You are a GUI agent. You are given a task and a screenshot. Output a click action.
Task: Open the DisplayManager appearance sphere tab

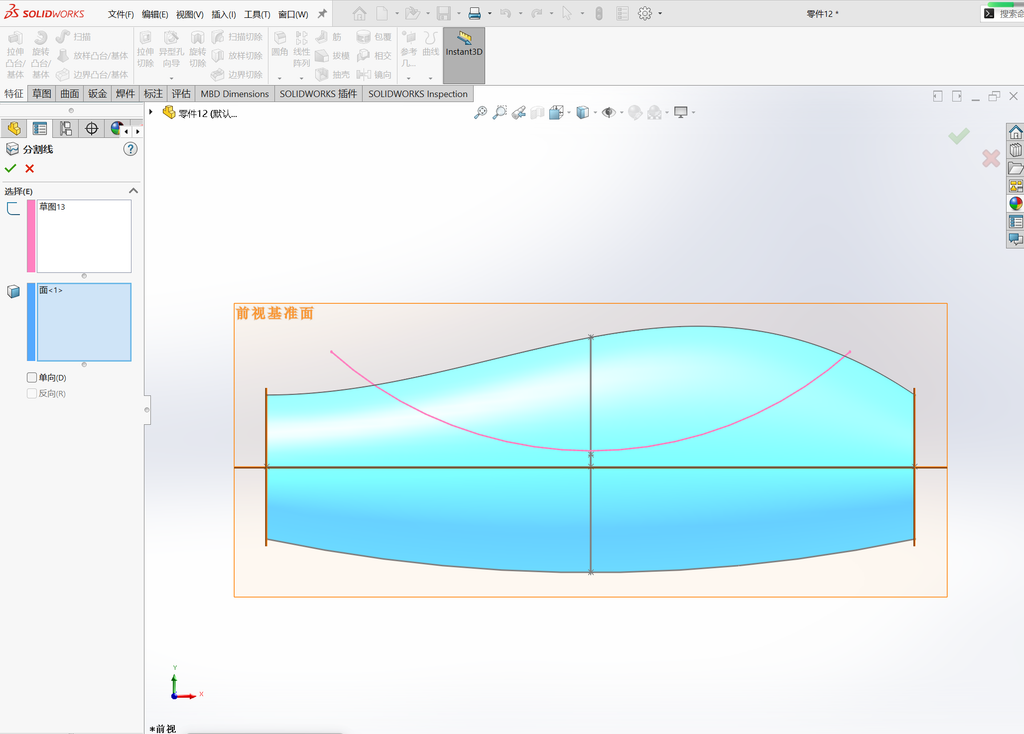click(x=116, y=129)
